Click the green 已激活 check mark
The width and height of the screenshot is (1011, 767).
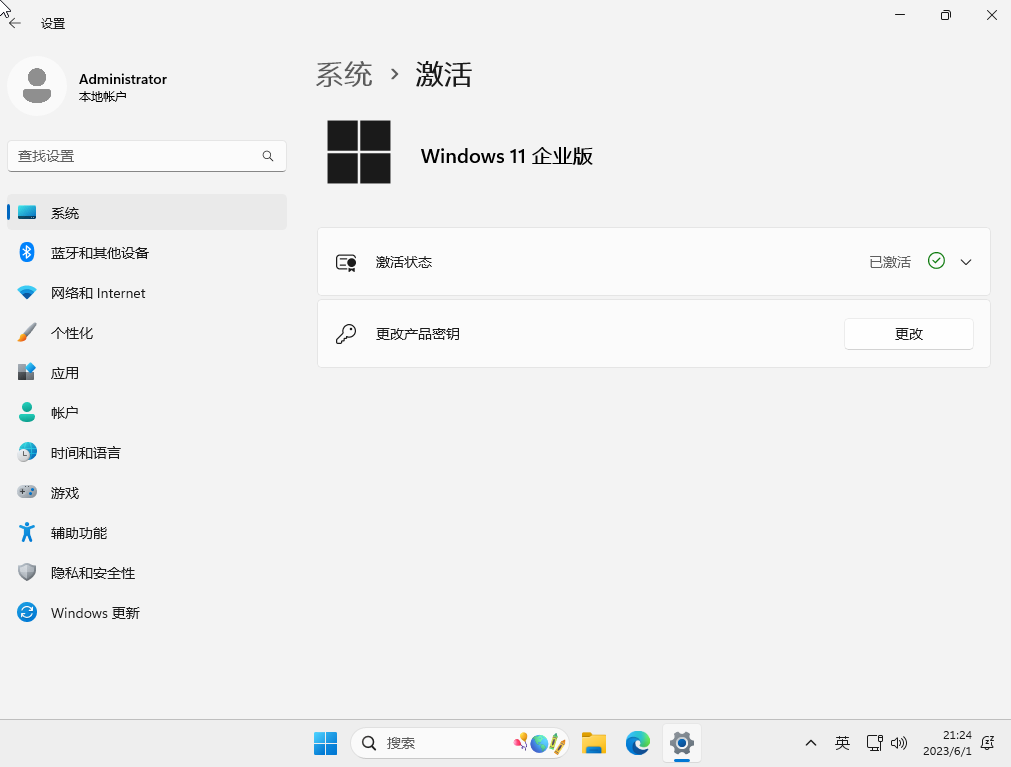point(936,260)
